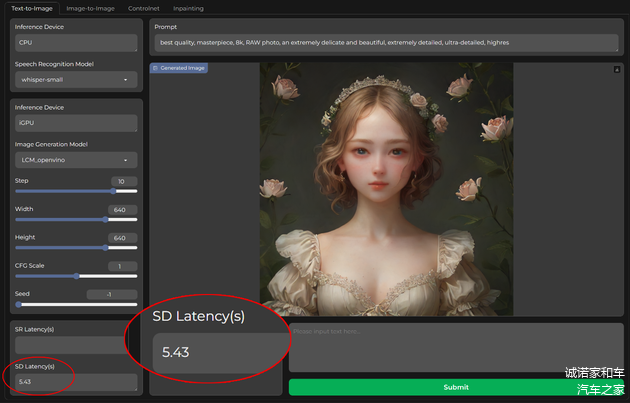The width and height of the screenshot is (630, 403).
Task: Open the Speech Recognition Model dropdown
Action: (x=76, y=80)
